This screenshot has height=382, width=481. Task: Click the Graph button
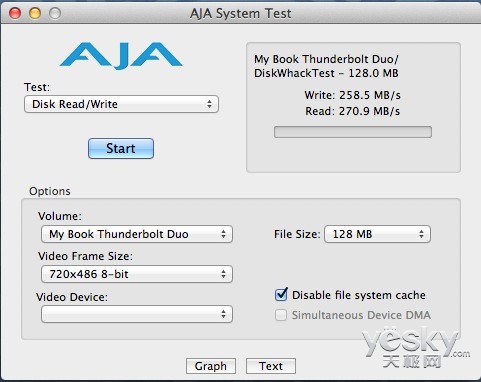point(211,366)
